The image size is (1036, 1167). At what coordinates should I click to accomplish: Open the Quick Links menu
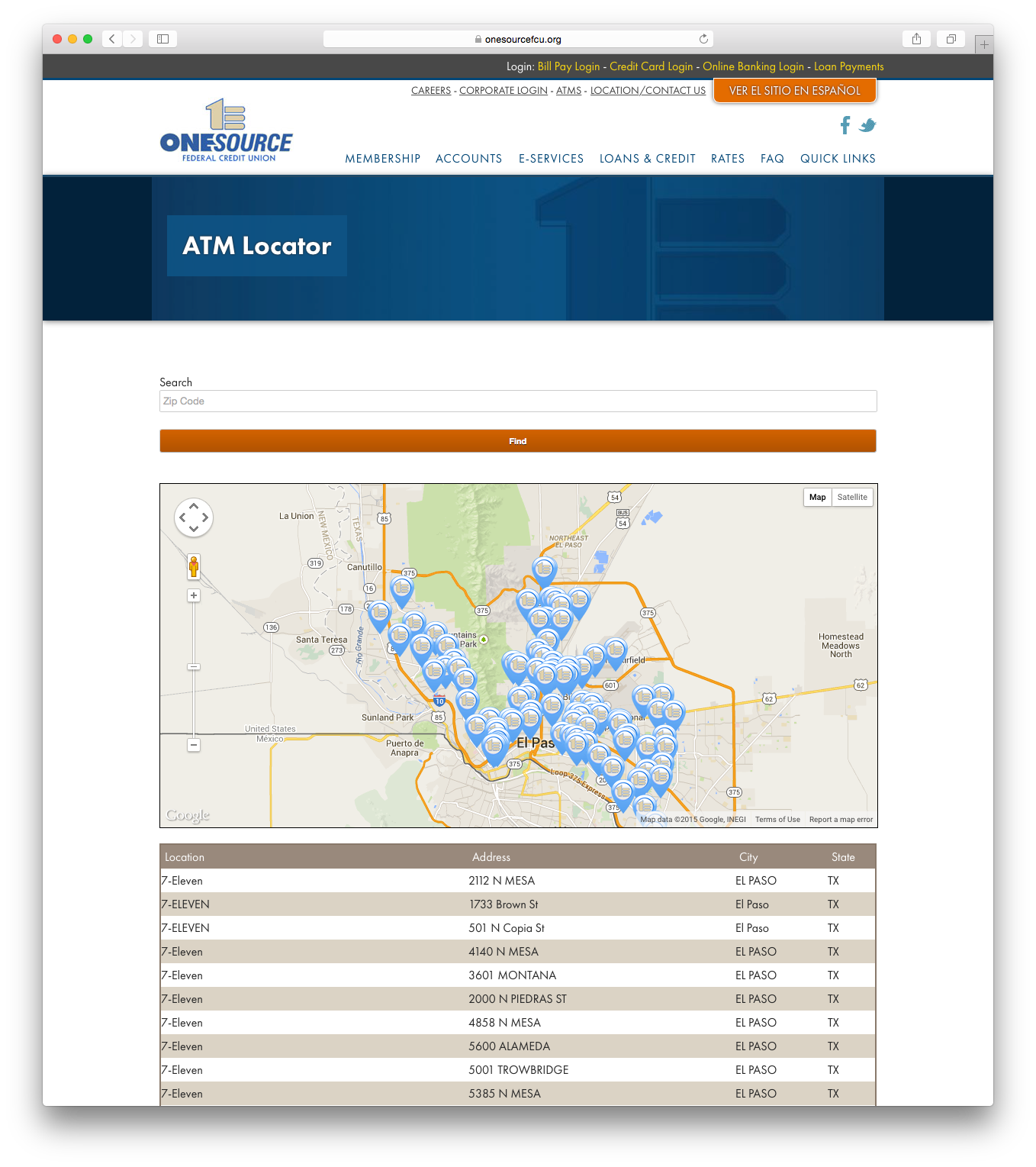pos(838,159)
